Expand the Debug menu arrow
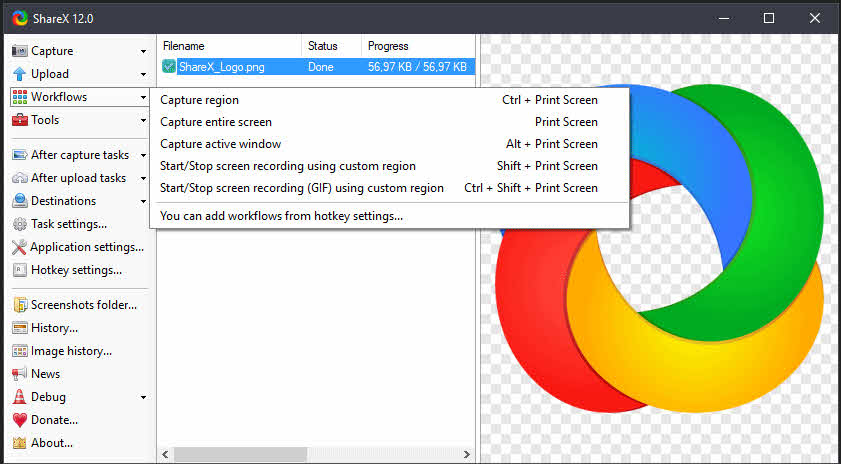 click(x=143, y=398)
